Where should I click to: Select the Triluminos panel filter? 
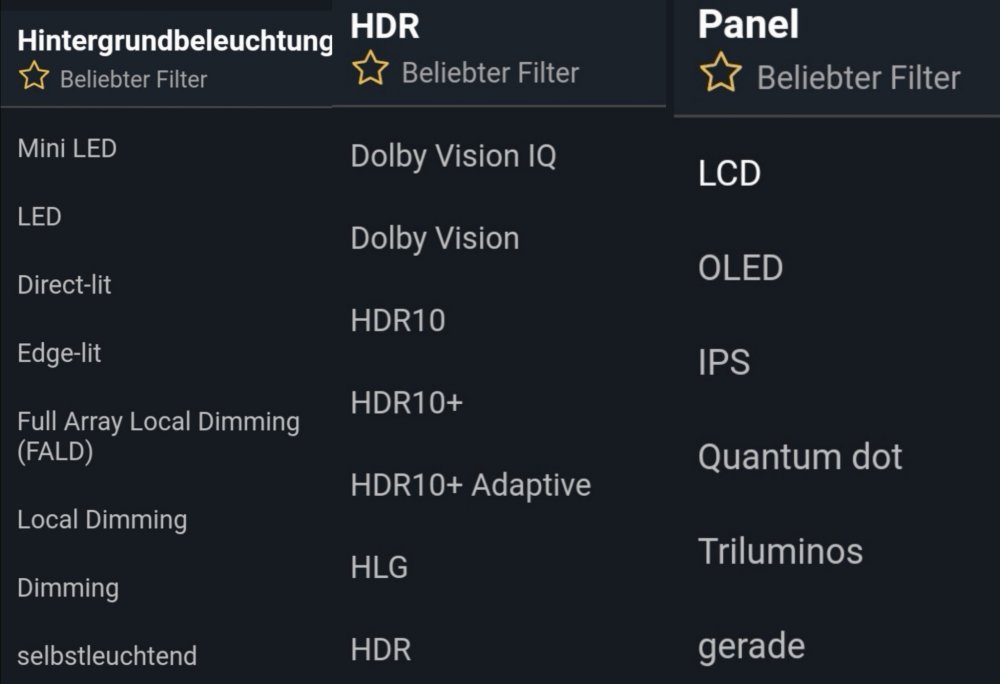(x=780, y=551)
